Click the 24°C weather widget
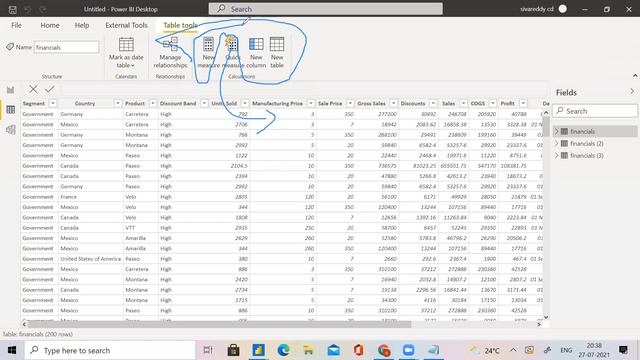The height and width of the screenshot is (360, 640). point(484,350)
